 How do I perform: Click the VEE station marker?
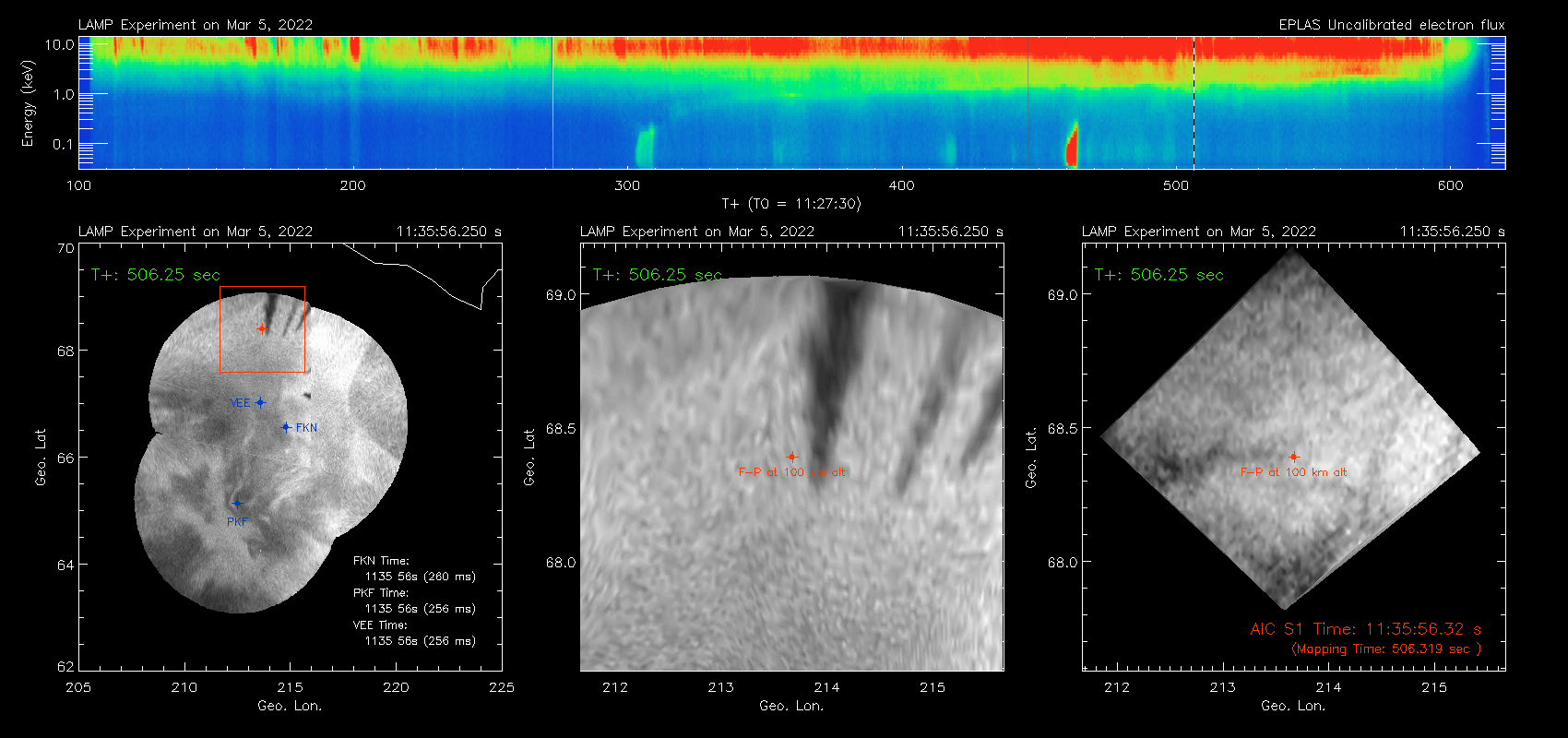pyautogui.click(x=261, y=402)
